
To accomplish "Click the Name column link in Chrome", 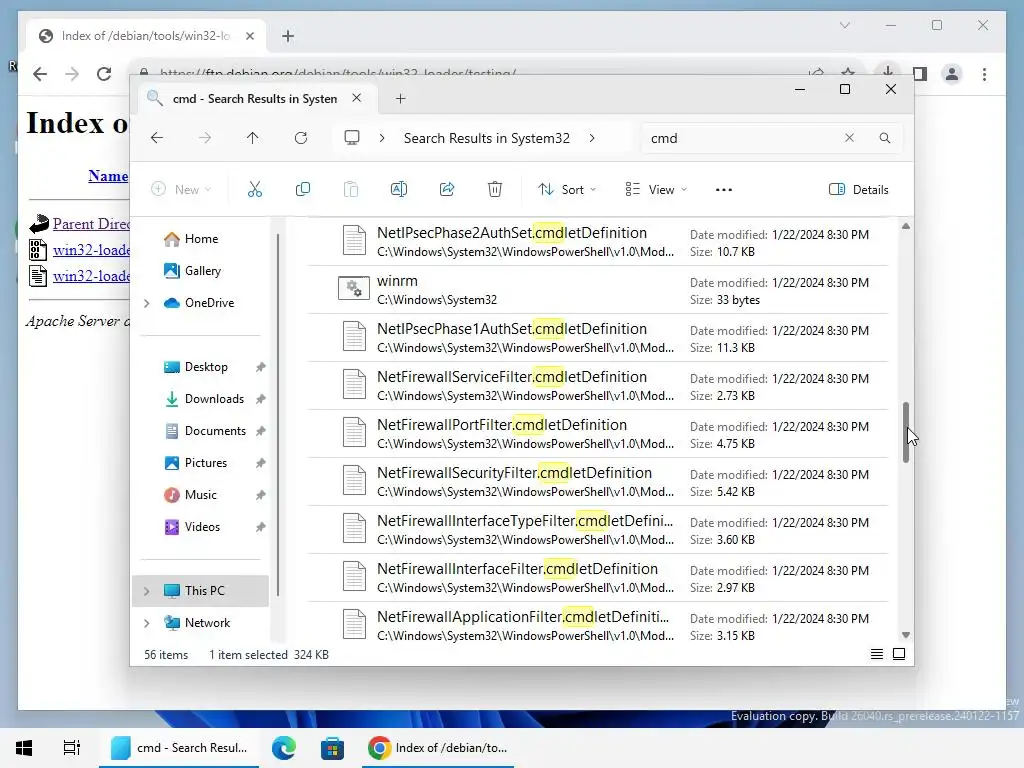I will coord(108,176).
